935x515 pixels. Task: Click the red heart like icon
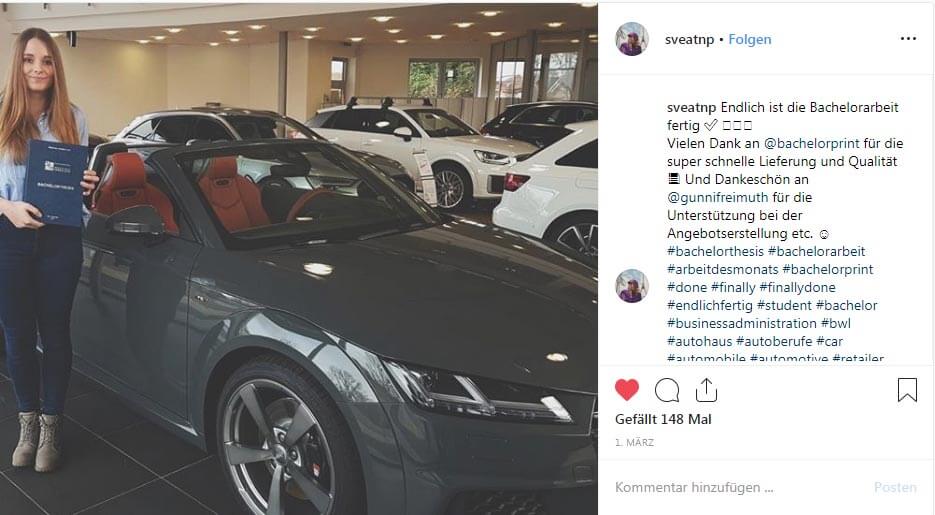coord(626,390)
